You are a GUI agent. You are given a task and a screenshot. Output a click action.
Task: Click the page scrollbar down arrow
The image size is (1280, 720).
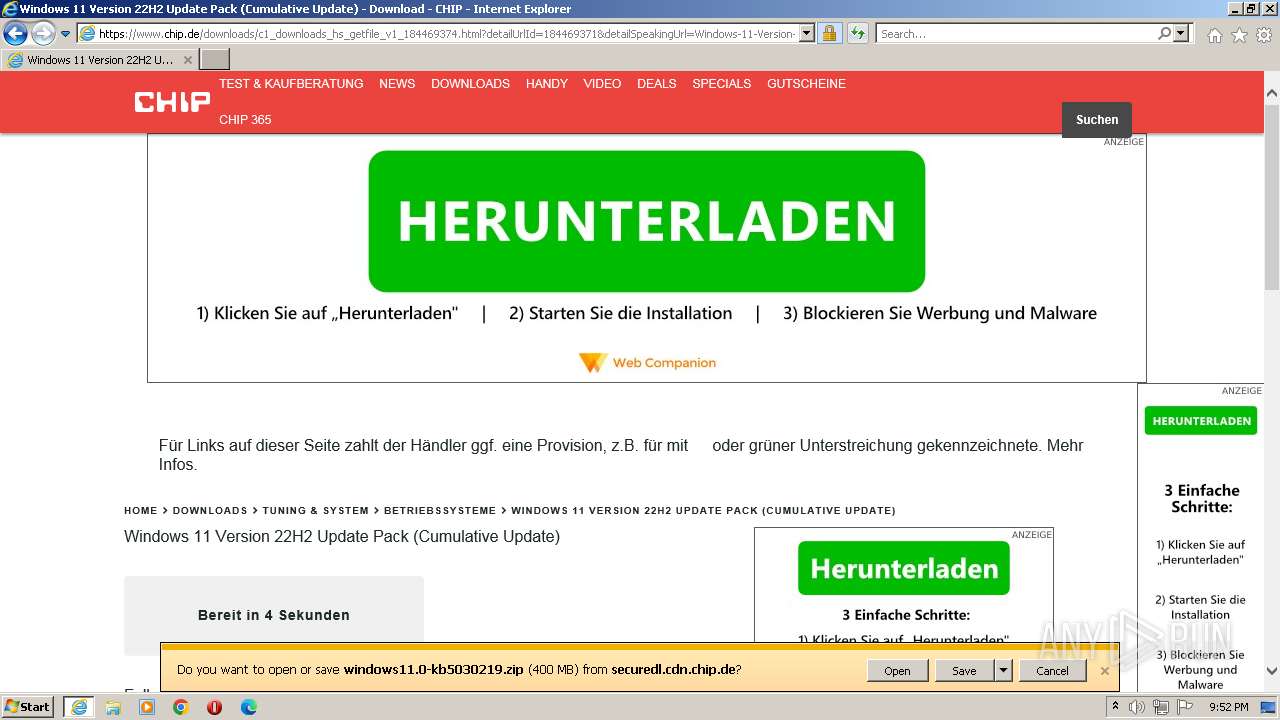(1272, 672)
